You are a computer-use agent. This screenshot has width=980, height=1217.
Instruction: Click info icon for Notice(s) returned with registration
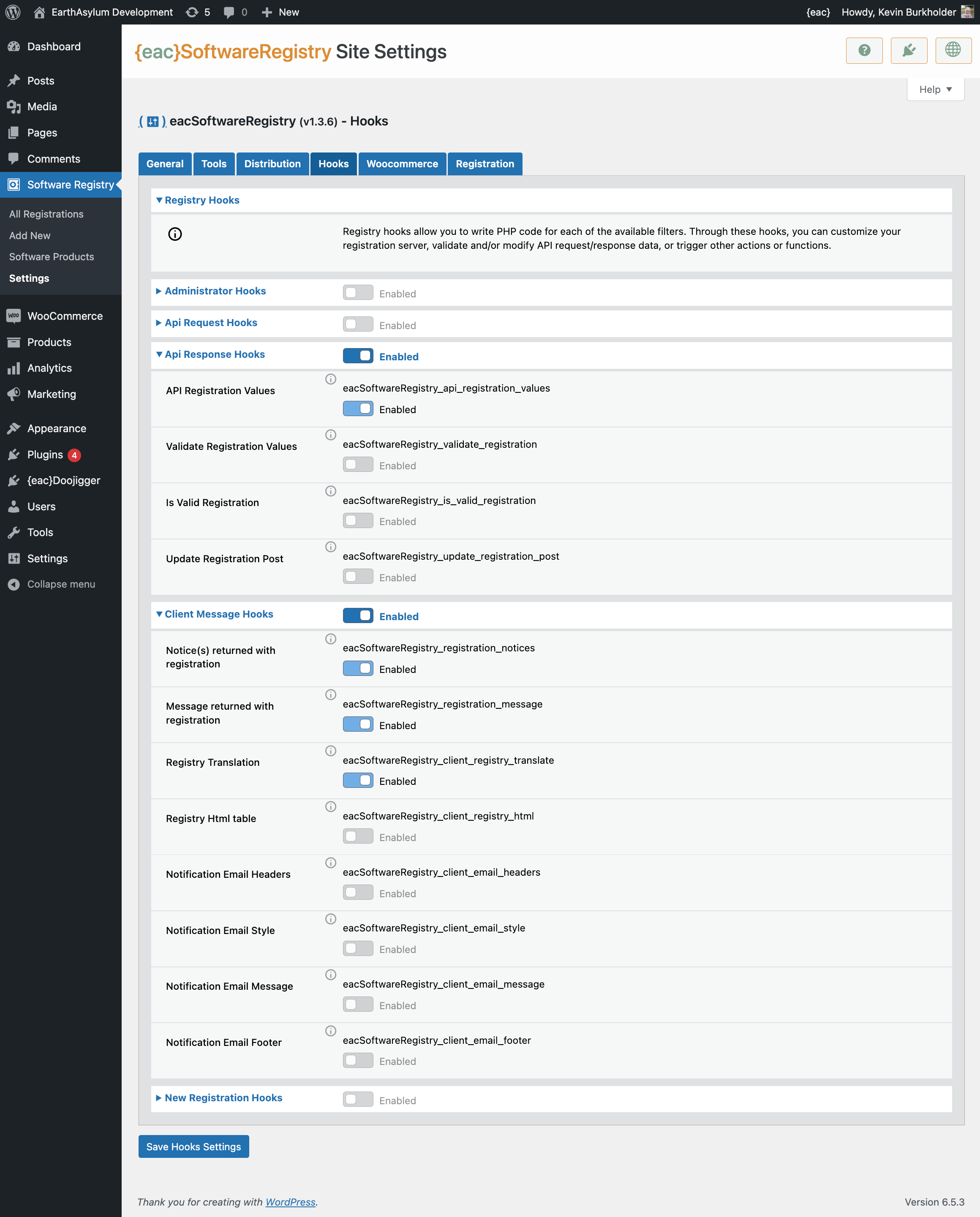click(331, 638)
